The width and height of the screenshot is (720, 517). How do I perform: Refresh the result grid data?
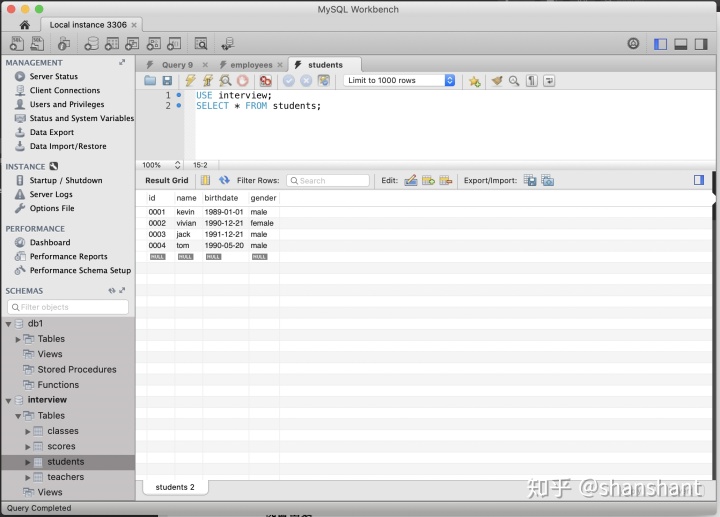[224, 180]
